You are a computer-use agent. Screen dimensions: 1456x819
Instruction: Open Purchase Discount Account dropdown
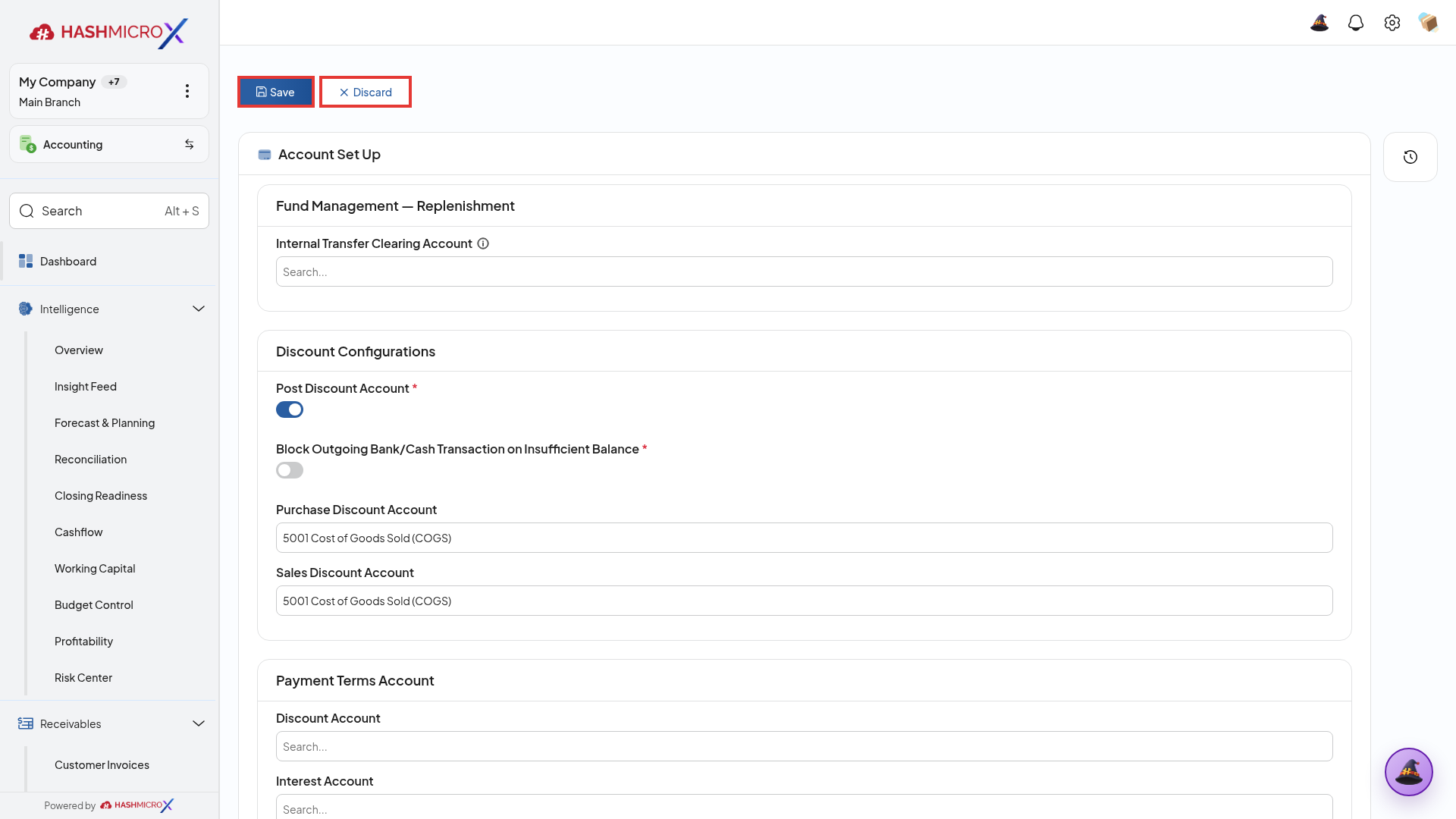tap(804, 538)
